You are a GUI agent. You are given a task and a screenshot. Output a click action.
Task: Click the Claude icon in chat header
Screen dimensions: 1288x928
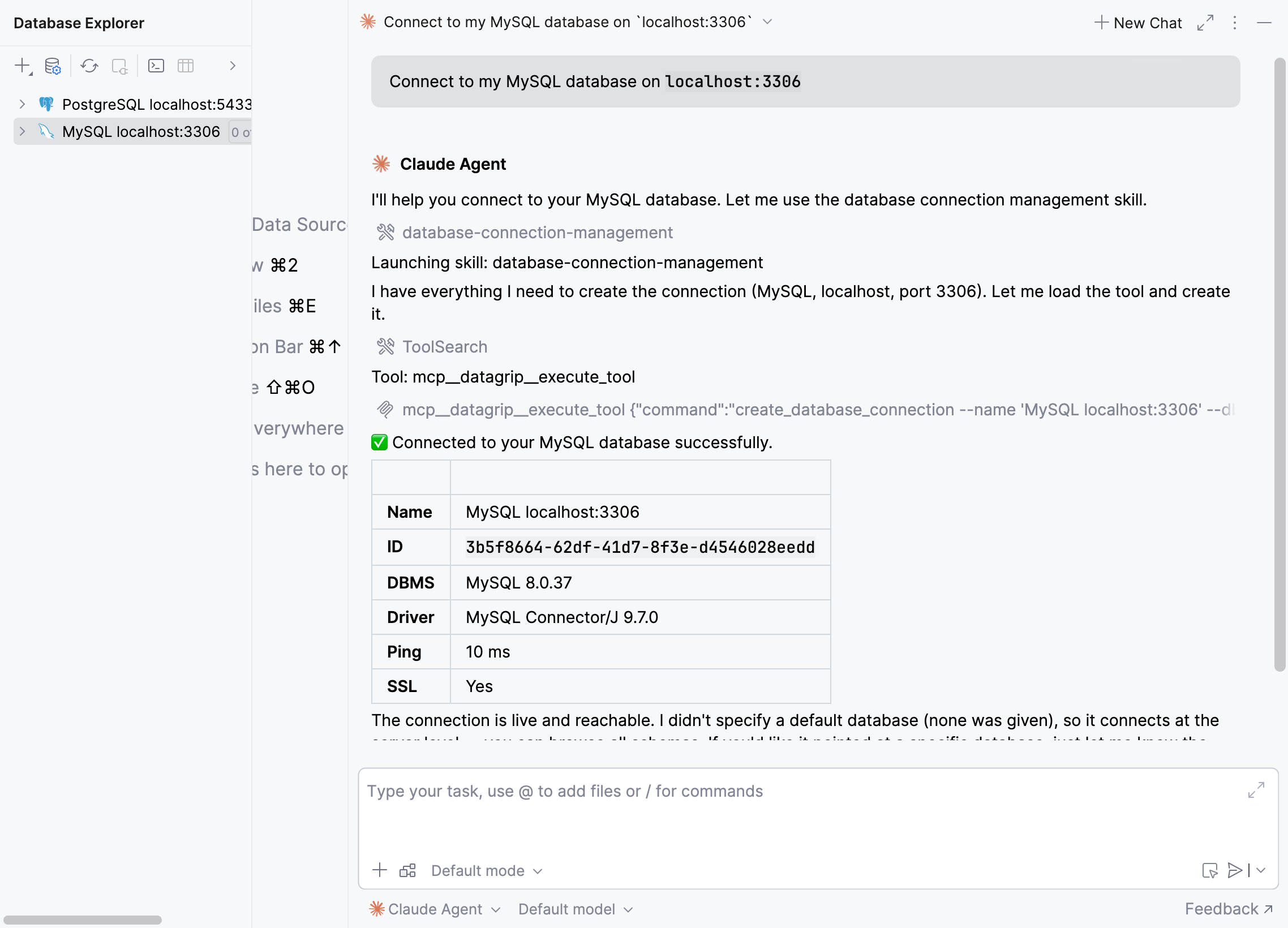pyautogui.click(x=368, y=22)
